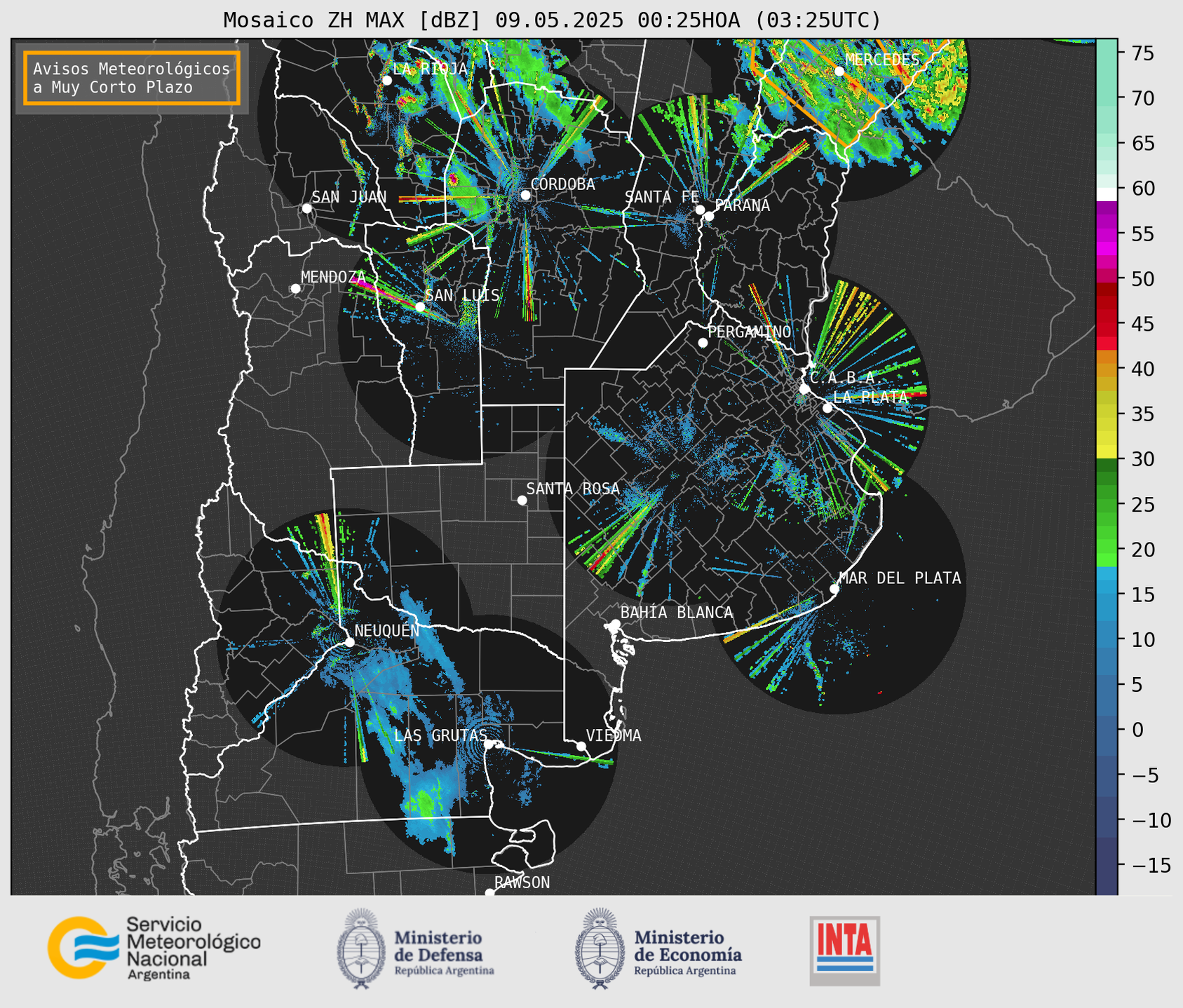The image size is (1183, 1008).
Task: Click the LAS GRUTAS label text
Action: pos(440,735)
